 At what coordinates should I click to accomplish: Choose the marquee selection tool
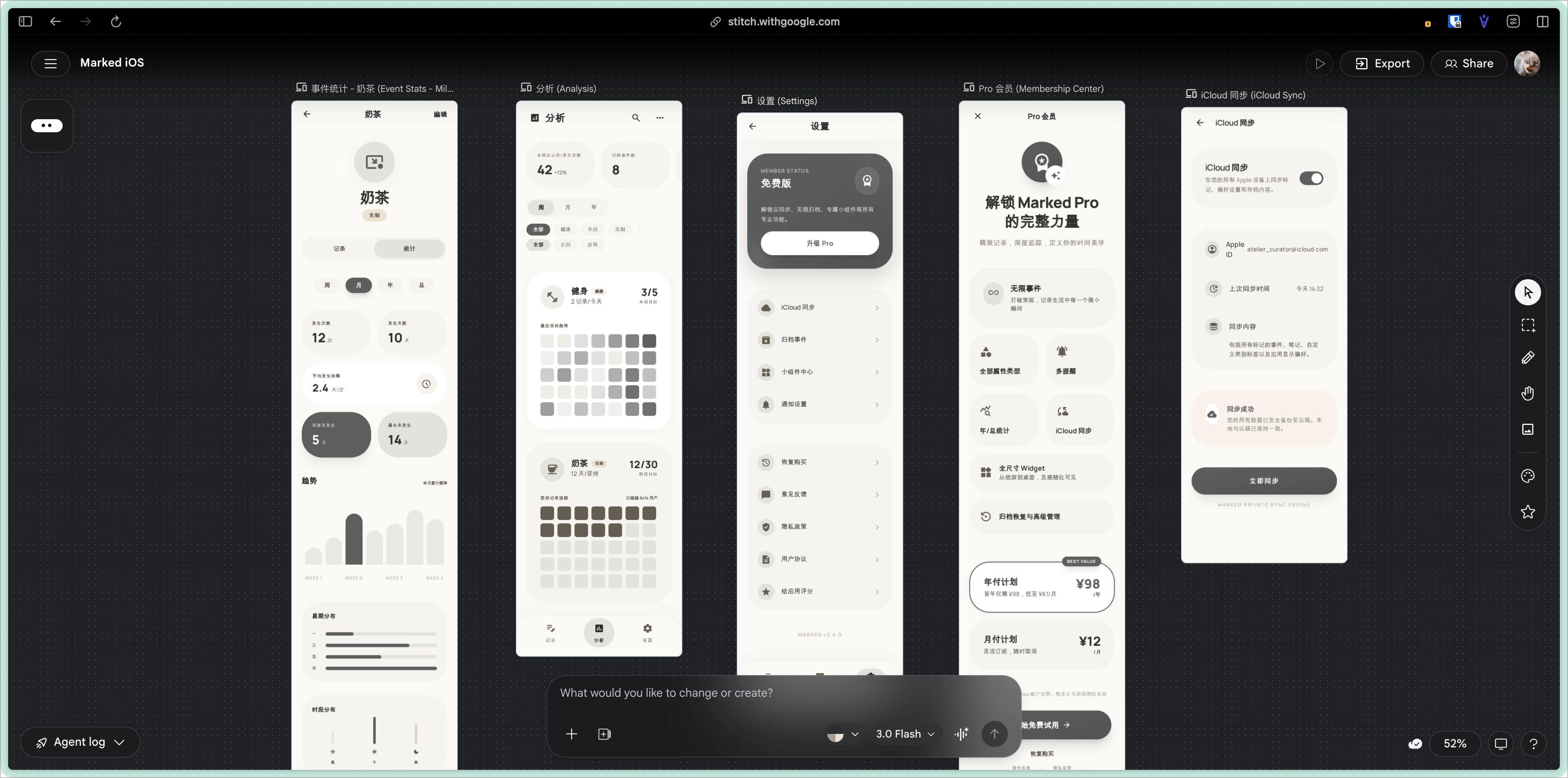point(1527,325)
